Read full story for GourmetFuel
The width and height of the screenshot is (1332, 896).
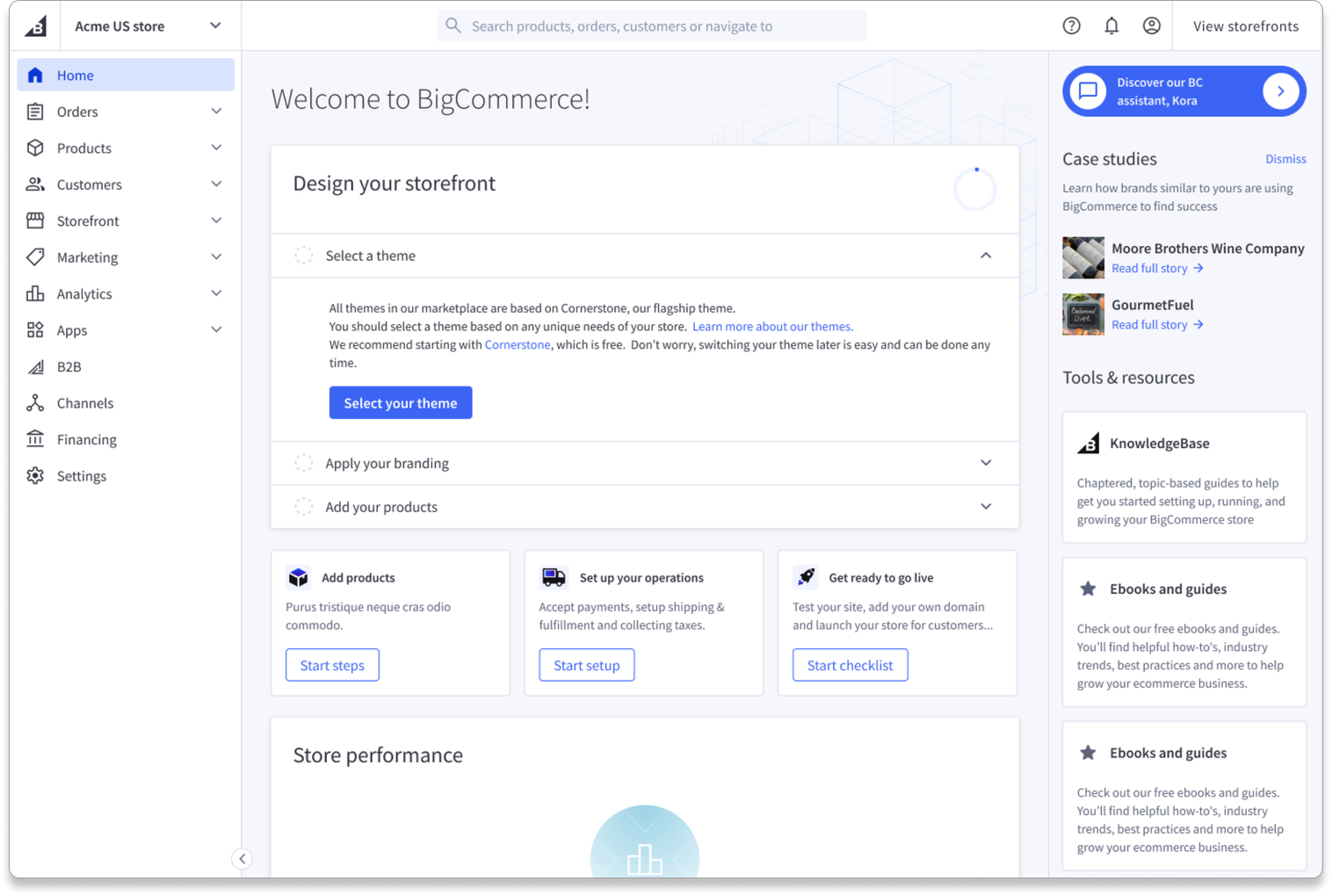pos(1157,324)
